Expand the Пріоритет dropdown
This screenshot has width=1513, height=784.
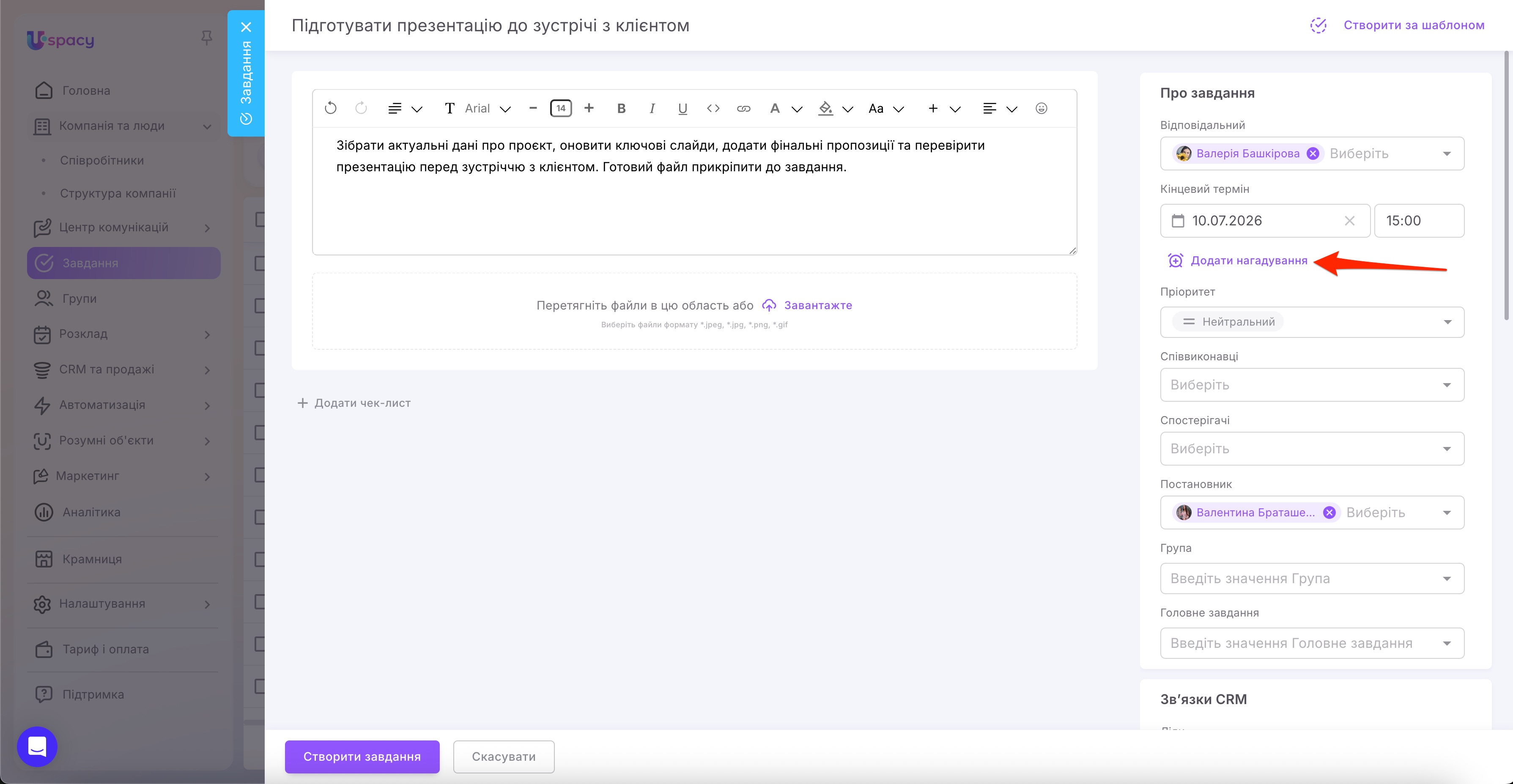pos(1312,322)
